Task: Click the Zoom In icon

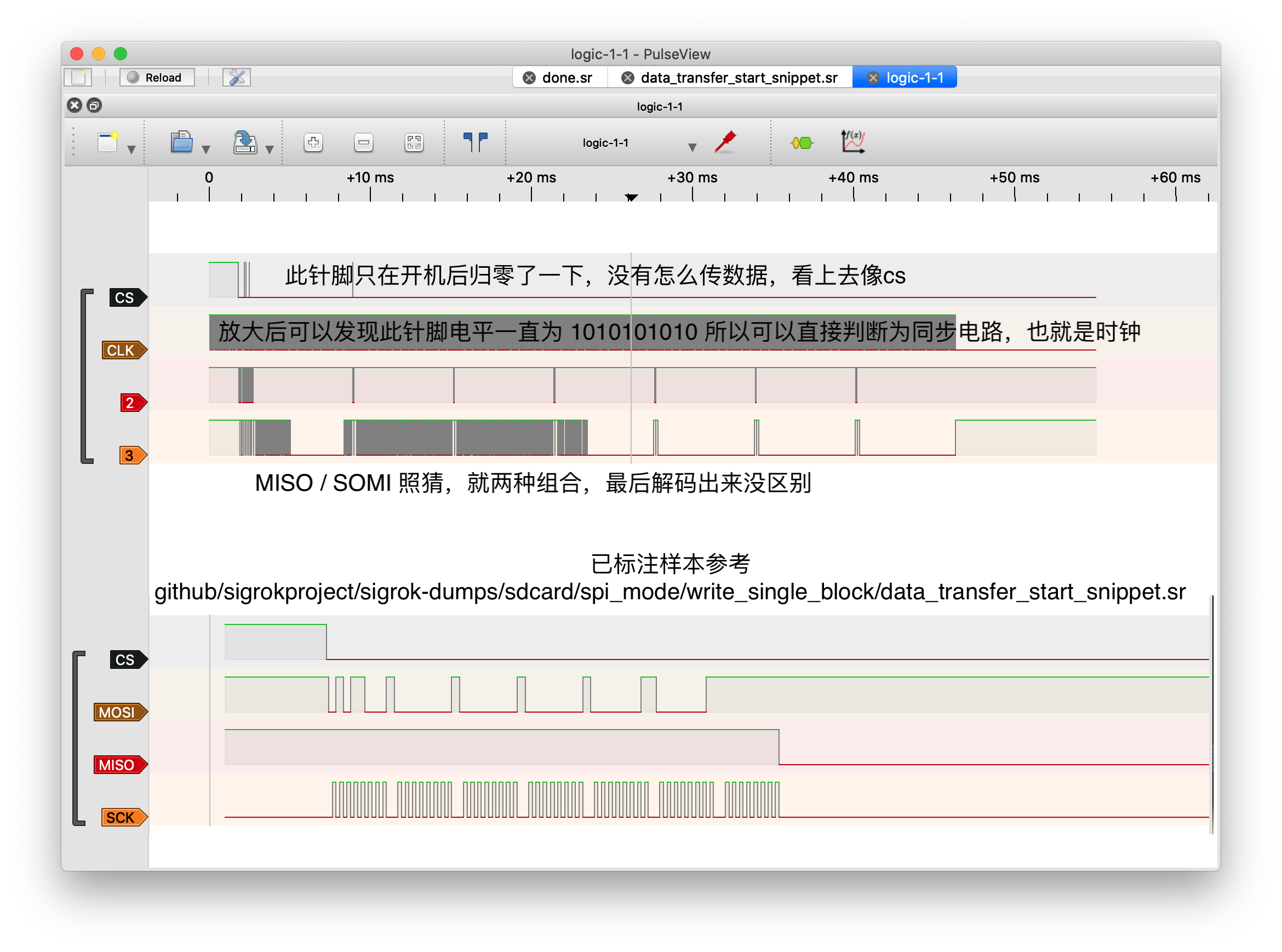Action: (313, 142)
